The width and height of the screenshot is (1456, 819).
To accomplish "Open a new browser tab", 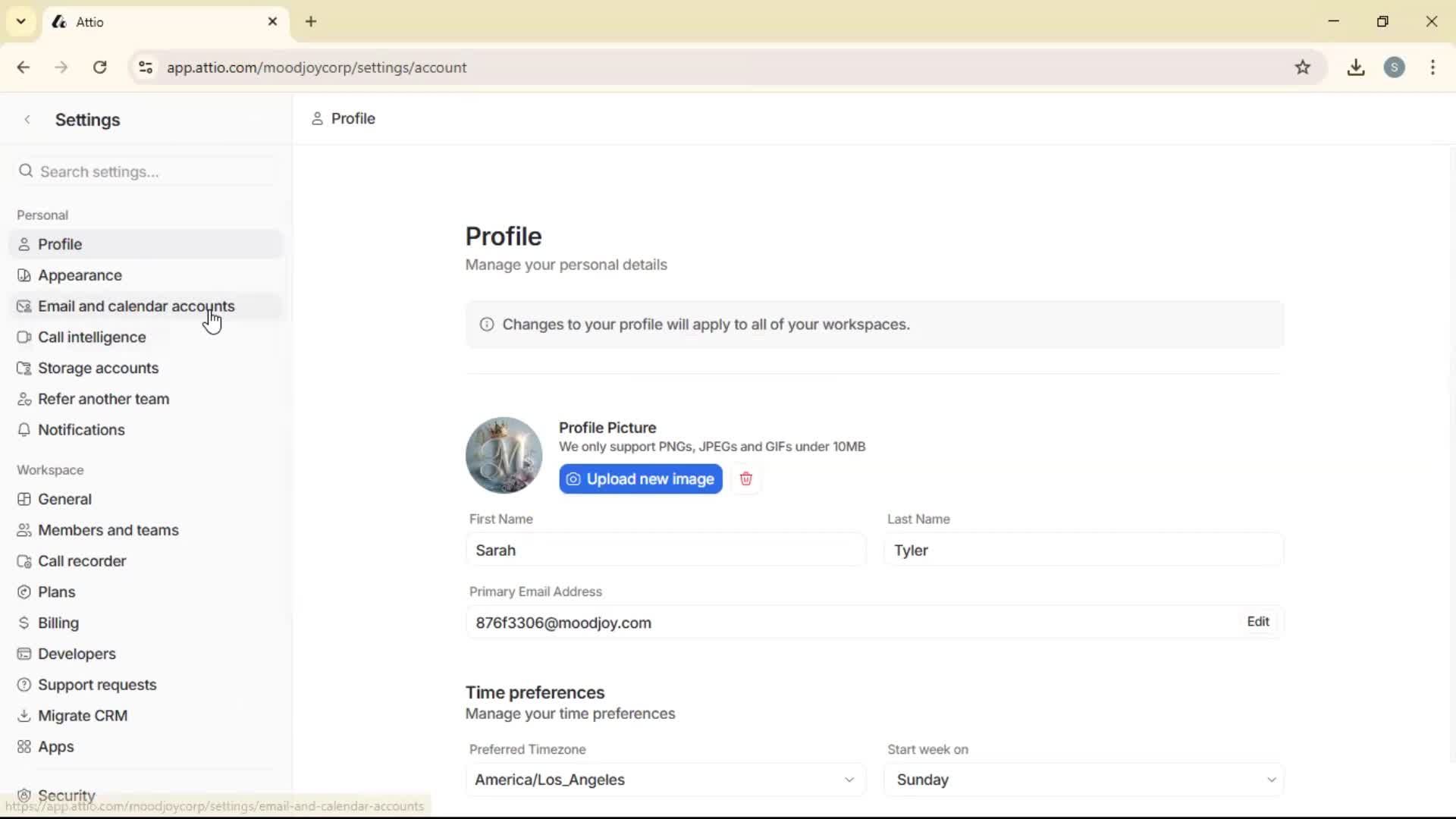I will click(311, 21).
